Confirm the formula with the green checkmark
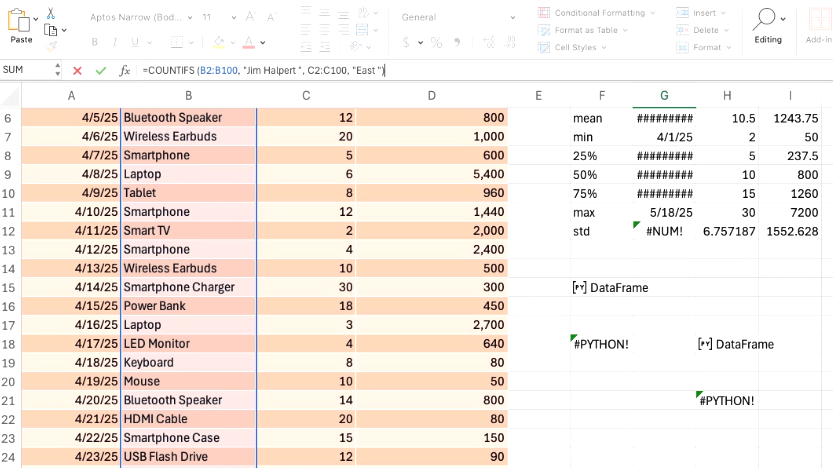 tap(101, 70)
